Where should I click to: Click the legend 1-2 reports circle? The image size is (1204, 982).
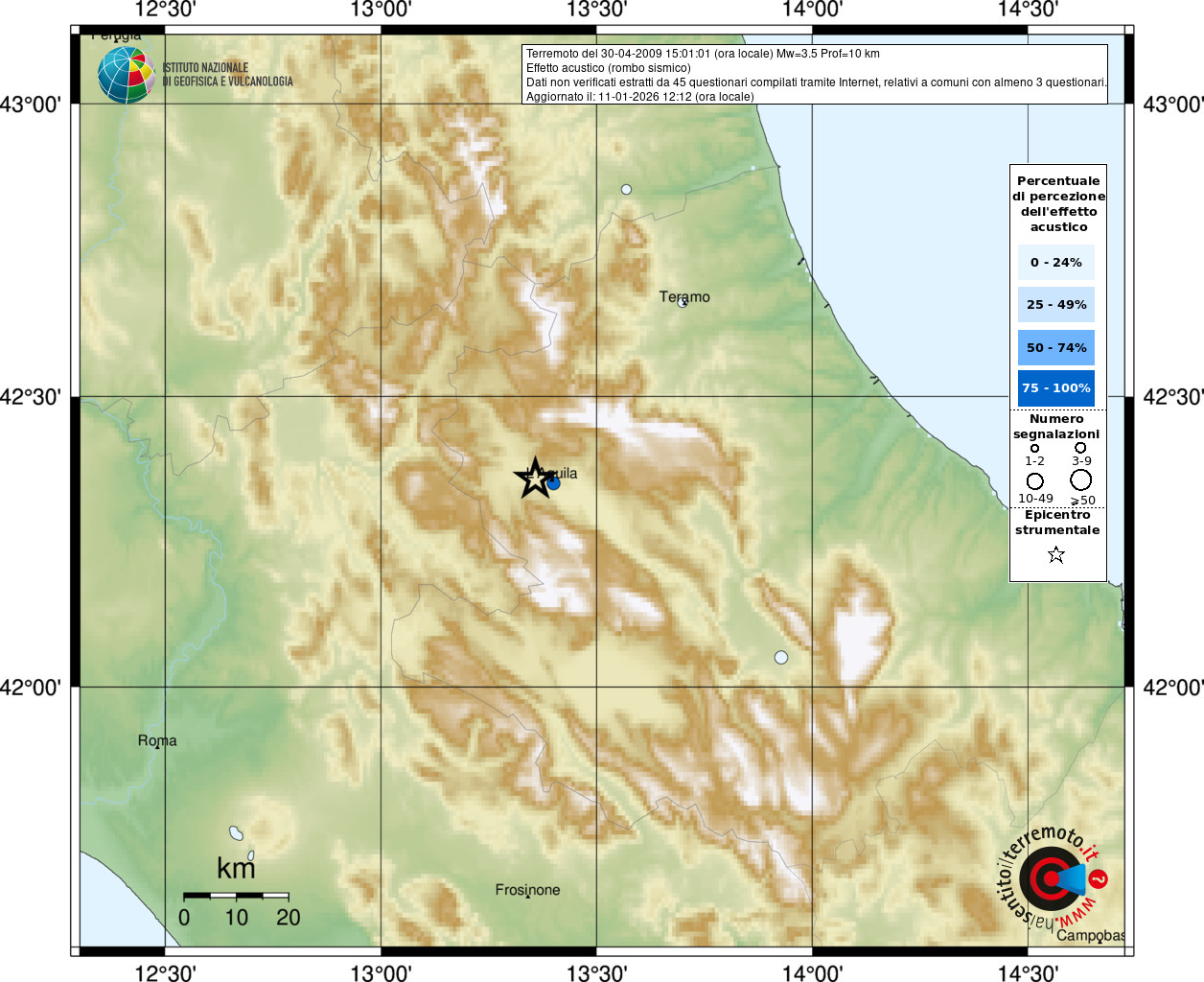1034,448
